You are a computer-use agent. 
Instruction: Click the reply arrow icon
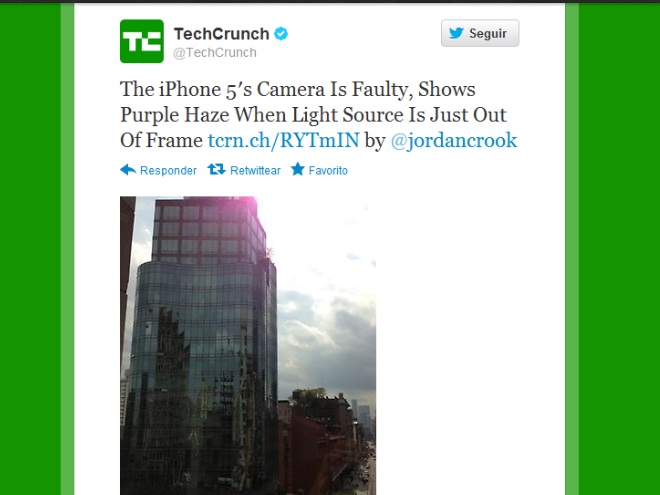tap(128, 170)
